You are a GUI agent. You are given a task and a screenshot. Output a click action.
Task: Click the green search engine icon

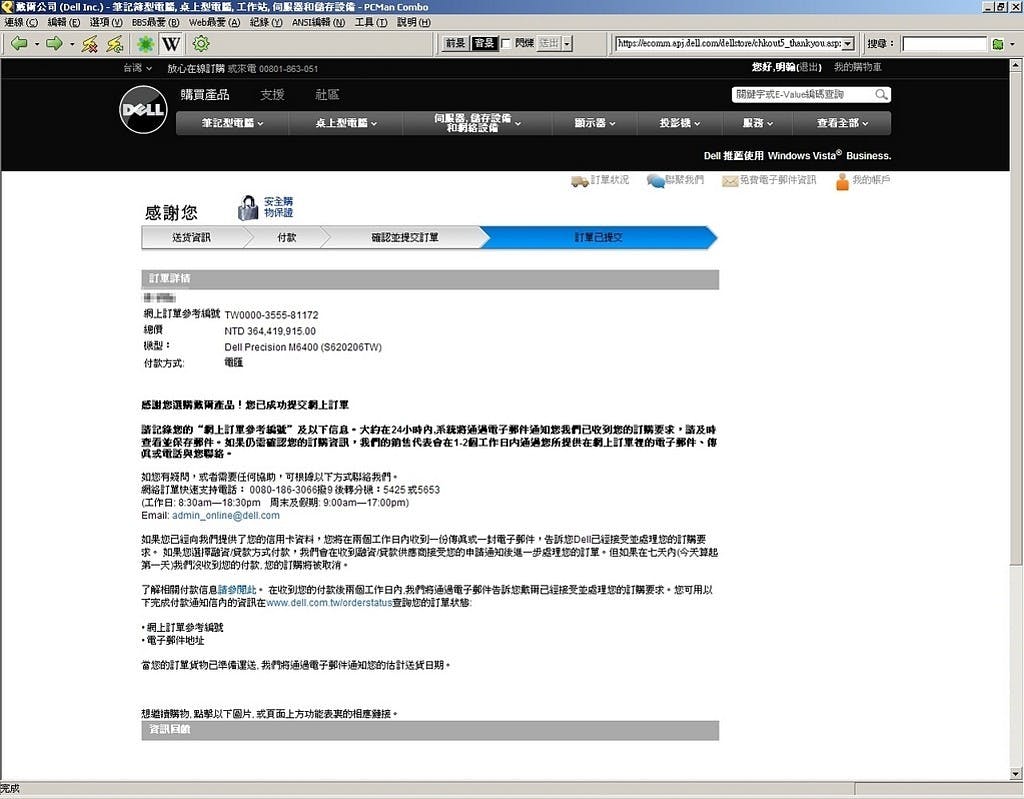pyautogui.click(x=997, y=44)
